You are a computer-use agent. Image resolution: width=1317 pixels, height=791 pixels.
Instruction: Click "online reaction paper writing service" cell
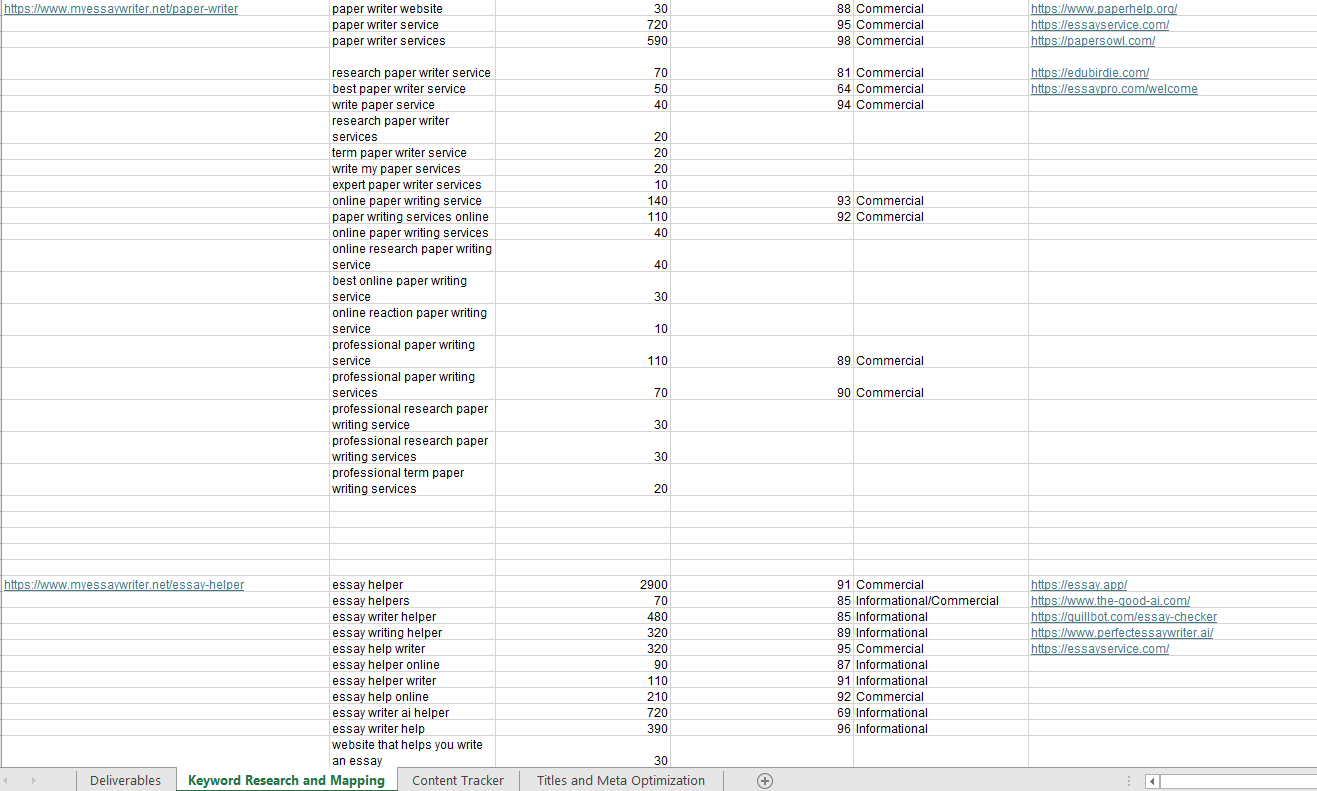(x=412, y=321)
